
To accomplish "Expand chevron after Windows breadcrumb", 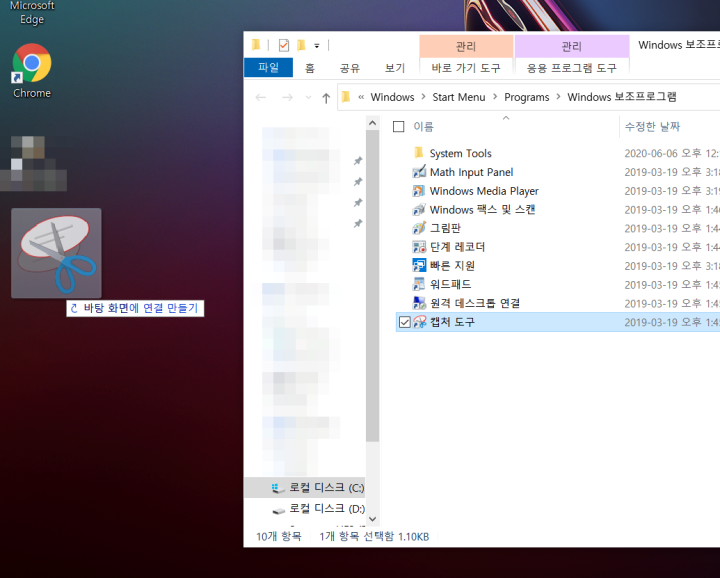I will pyautogui.click(x=423, y=97).
